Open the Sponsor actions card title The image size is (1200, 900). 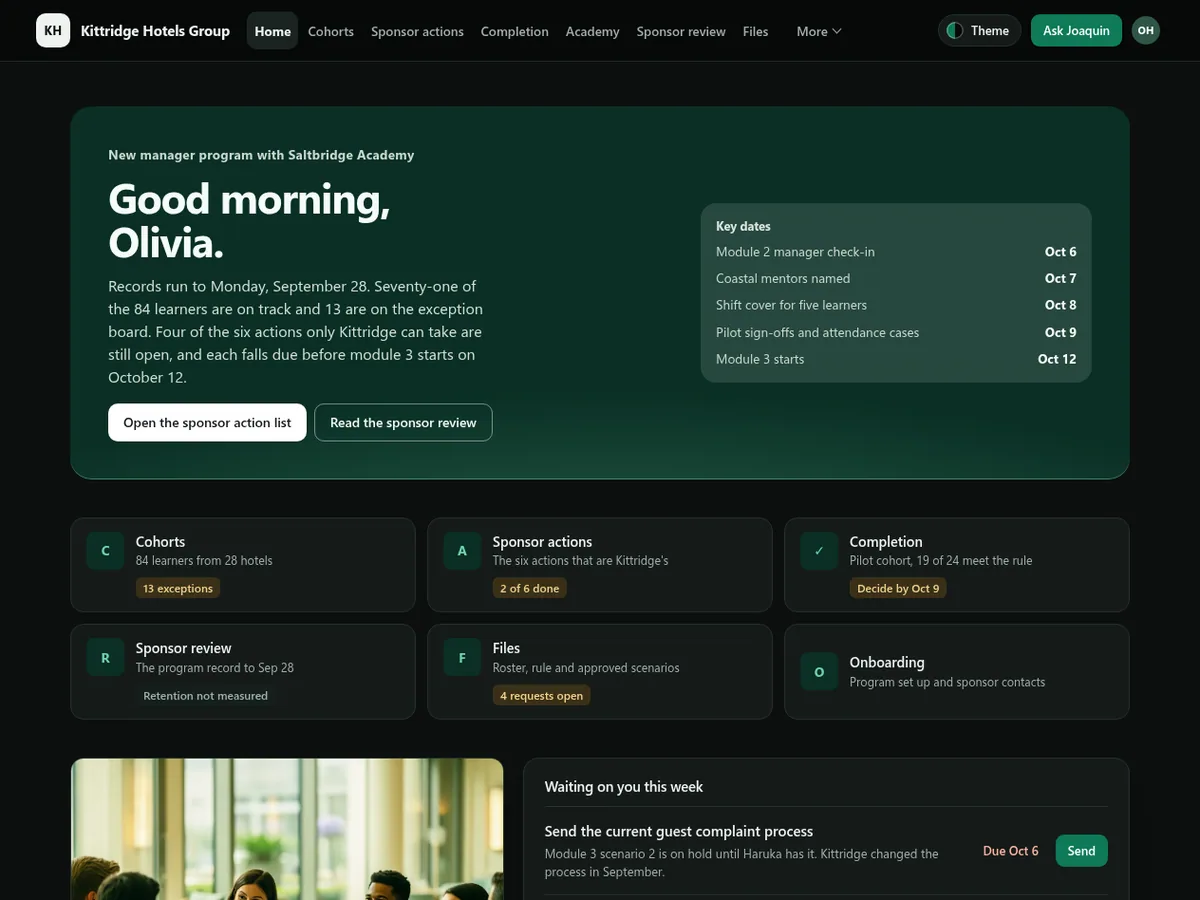[542, 542]
